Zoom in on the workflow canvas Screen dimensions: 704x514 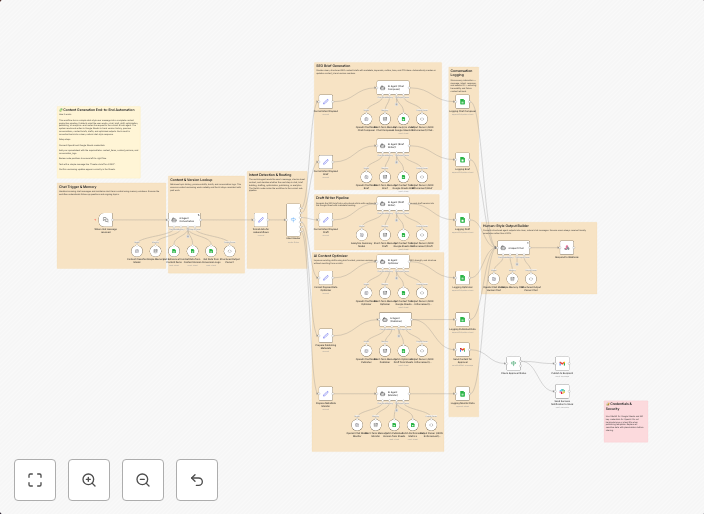click(x=89, y=480)
